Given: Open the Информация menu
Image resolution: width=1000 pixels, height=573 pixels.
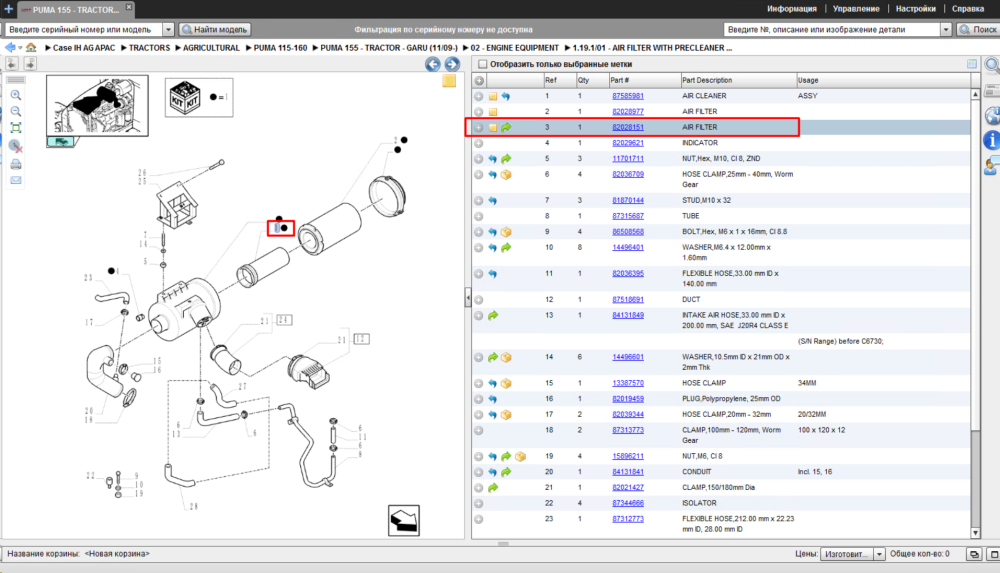Looking at the screenshot, I should pyautogui.click(x=791, y=9).
